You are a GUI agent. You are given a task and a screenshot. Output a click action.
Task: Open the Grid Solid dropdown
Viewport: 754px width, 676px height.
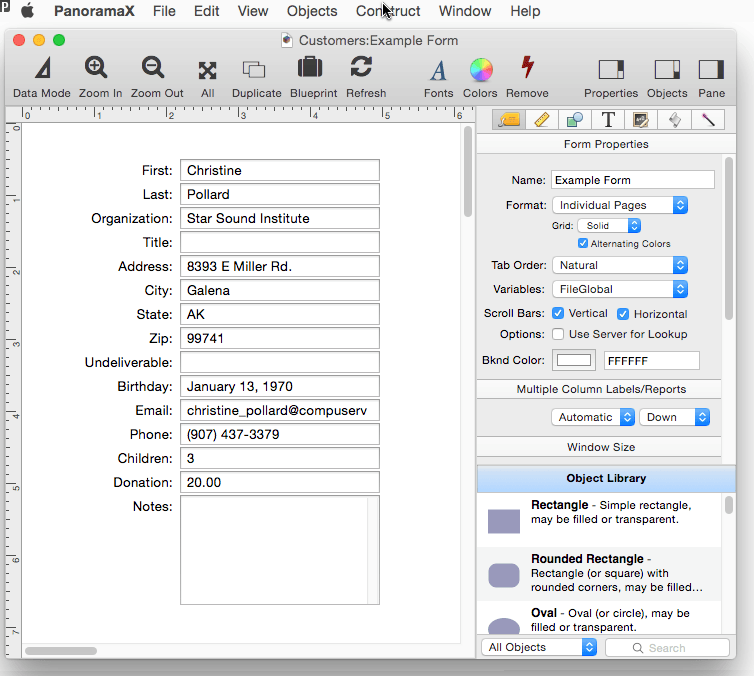pyautogui.click(x=609, y=225)
